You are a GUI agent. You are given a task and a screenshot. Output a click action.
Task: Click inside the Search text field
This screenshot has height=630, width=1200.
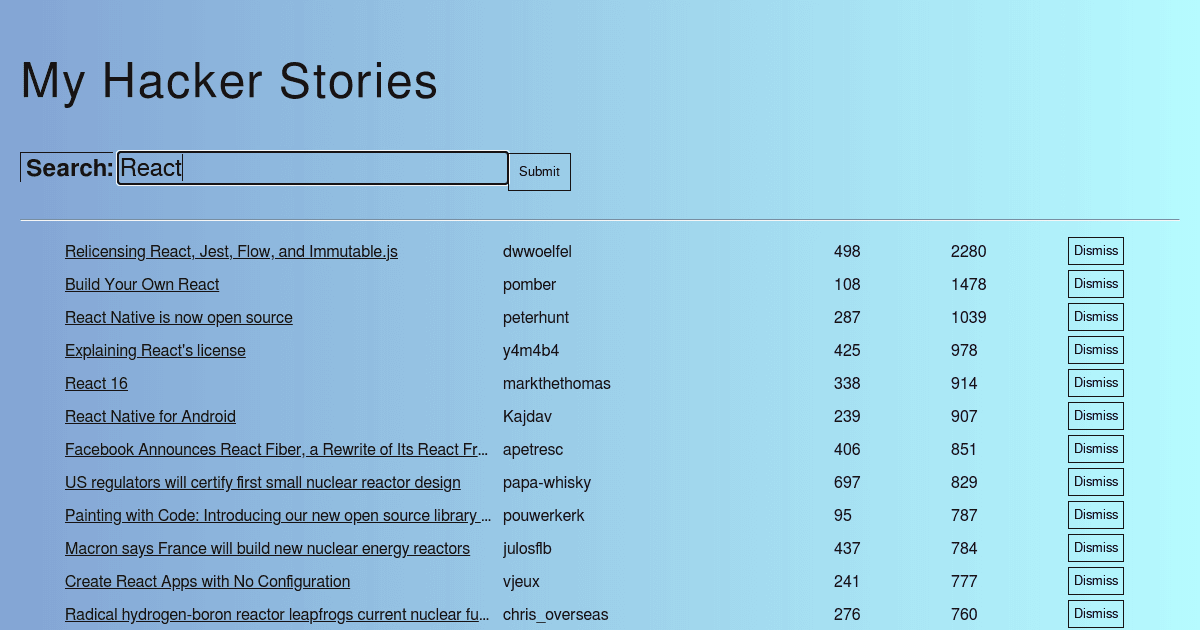point(312,168)
